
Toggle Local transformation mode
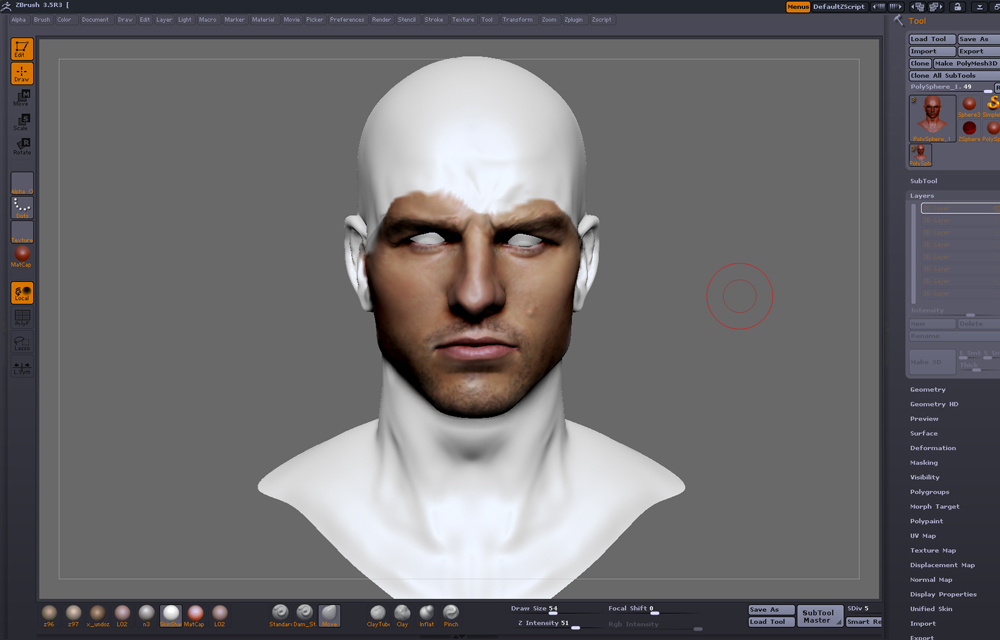point(20,293)
